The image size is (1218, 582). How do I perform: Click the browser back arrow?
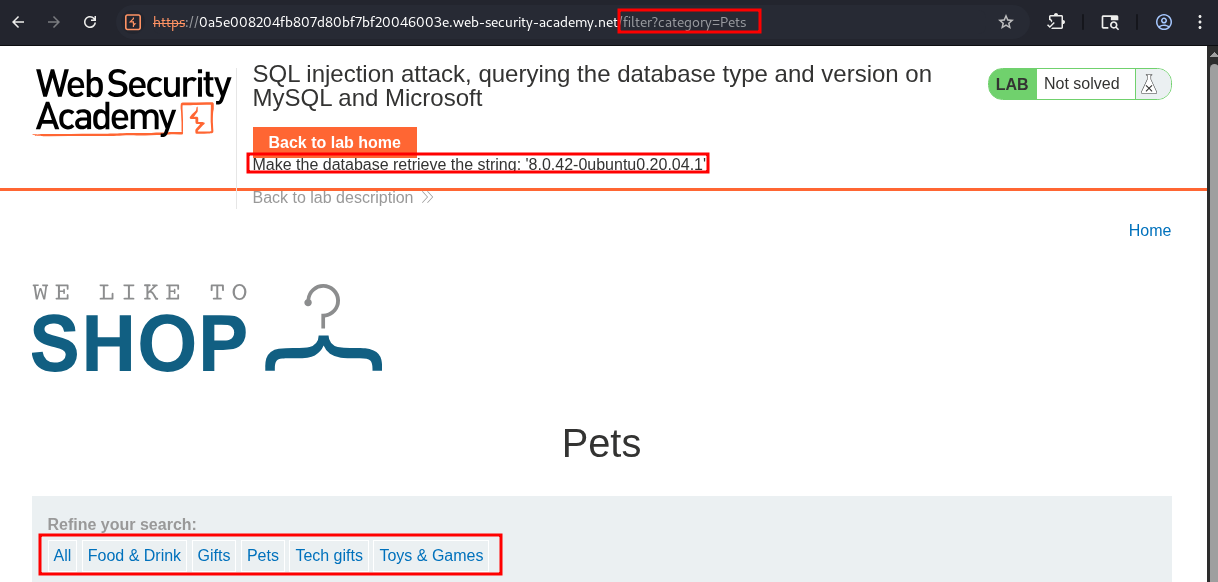tap(18, 22)
